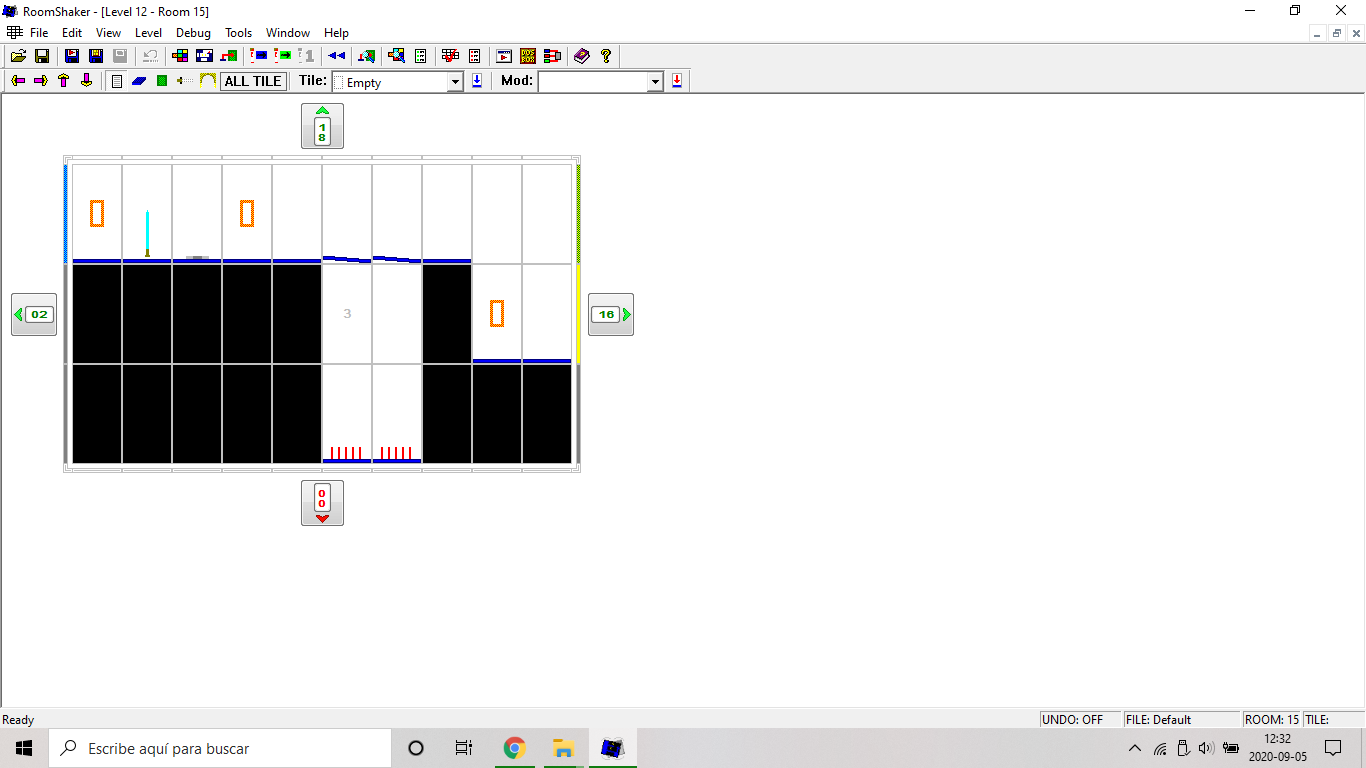
Task: Click the blue down arrow beside Tile
Action: [x=477, y=81]
